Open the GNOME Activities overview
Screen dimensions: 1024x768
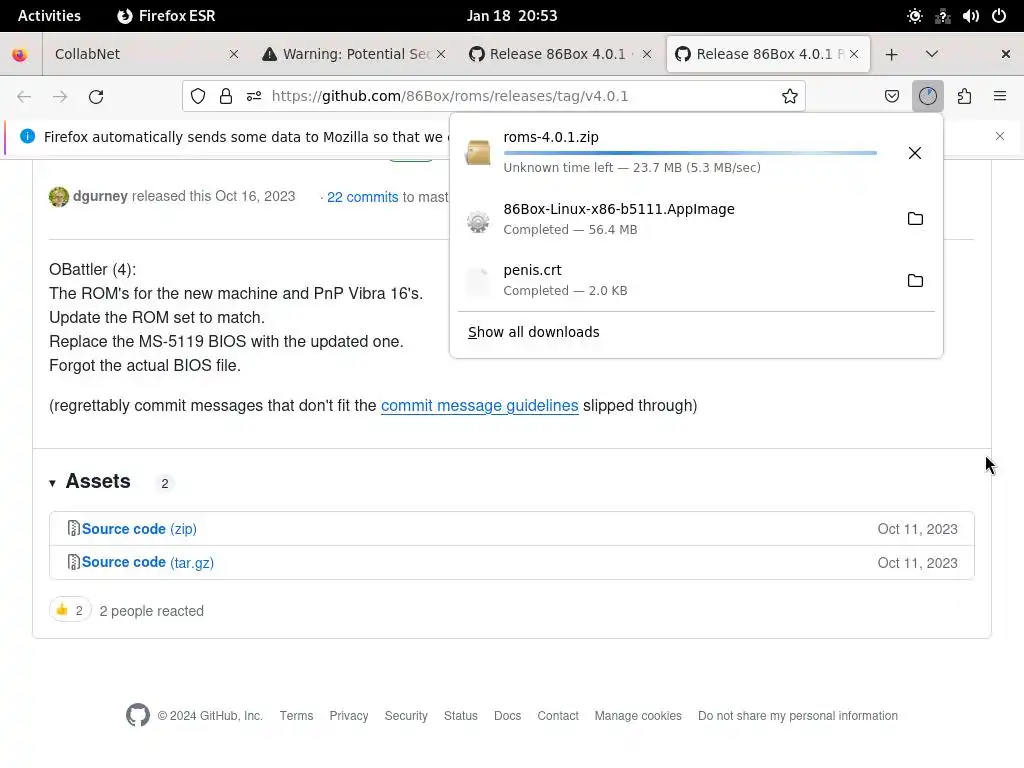tap(49, 16)
